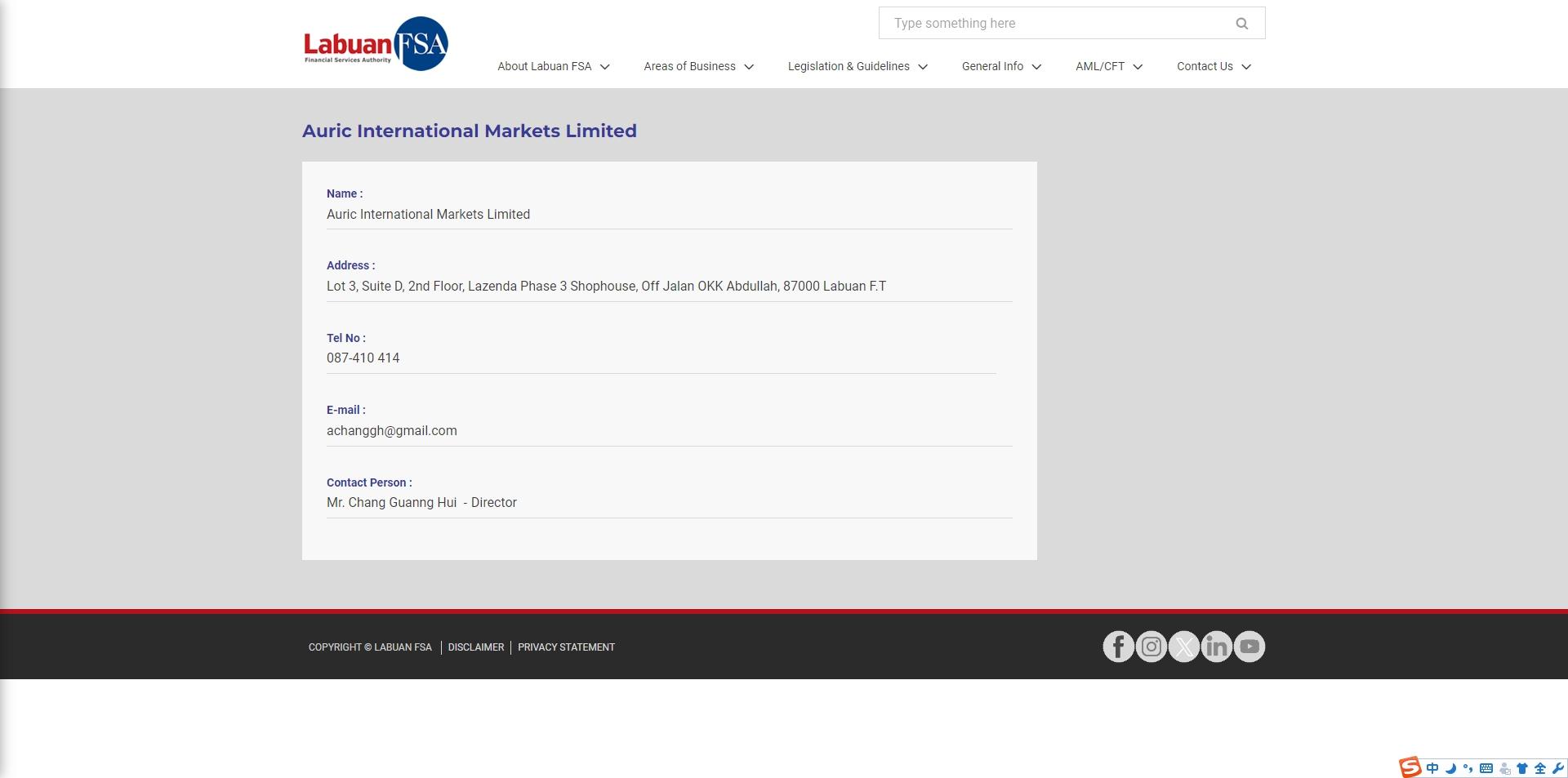Toggle Sogou punctuation mode icon
Screen dimensions: 1568x778
click(1468, 768)
